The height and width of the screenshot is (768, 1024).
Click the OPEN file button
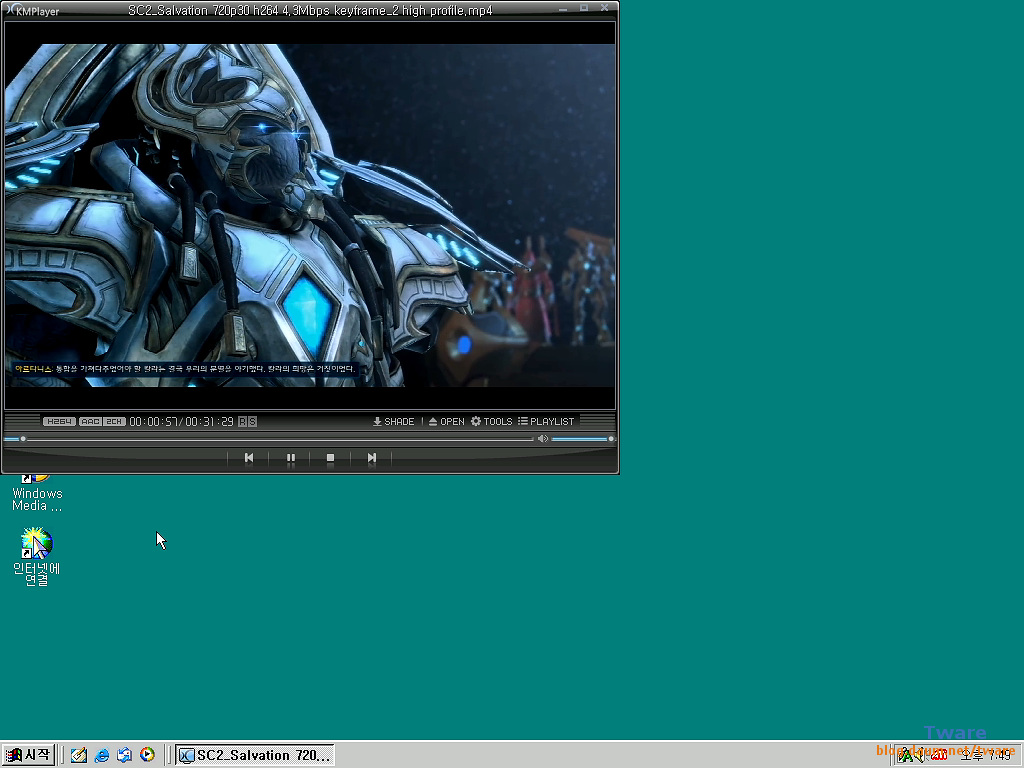447,421
